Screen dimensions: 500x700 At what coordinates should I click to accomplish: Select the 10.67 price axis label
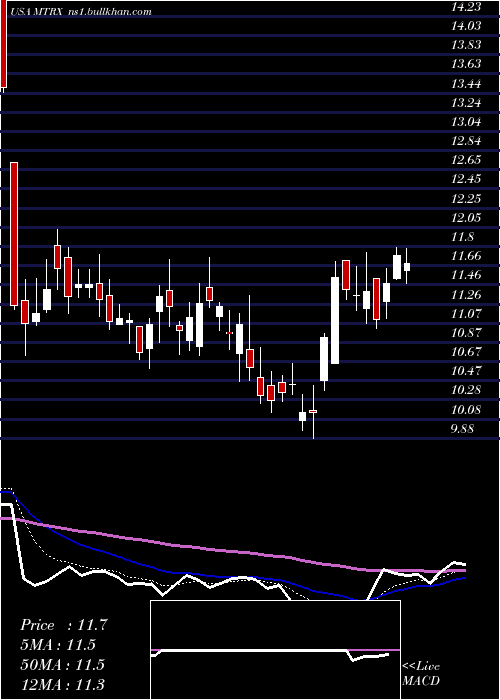(x=466, y=352)
